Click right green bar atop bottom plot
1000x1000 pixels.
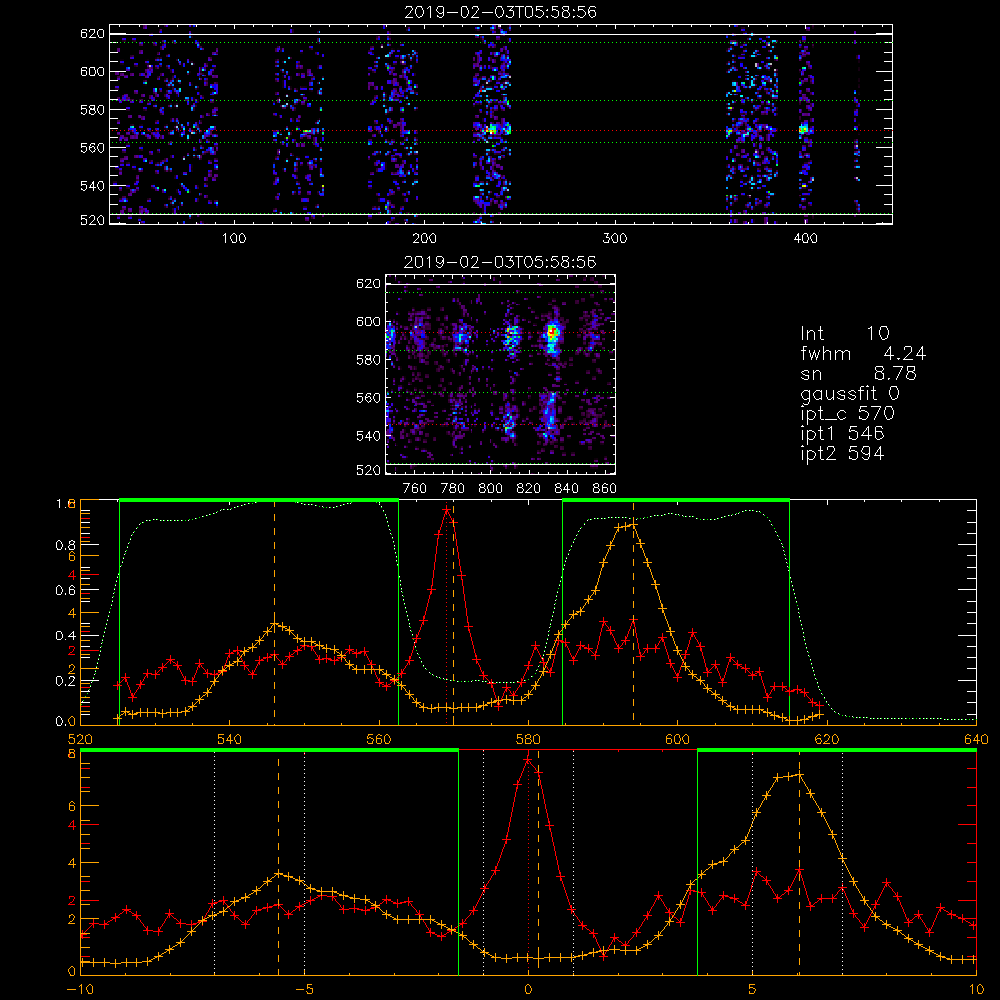(x=837, y=750)
